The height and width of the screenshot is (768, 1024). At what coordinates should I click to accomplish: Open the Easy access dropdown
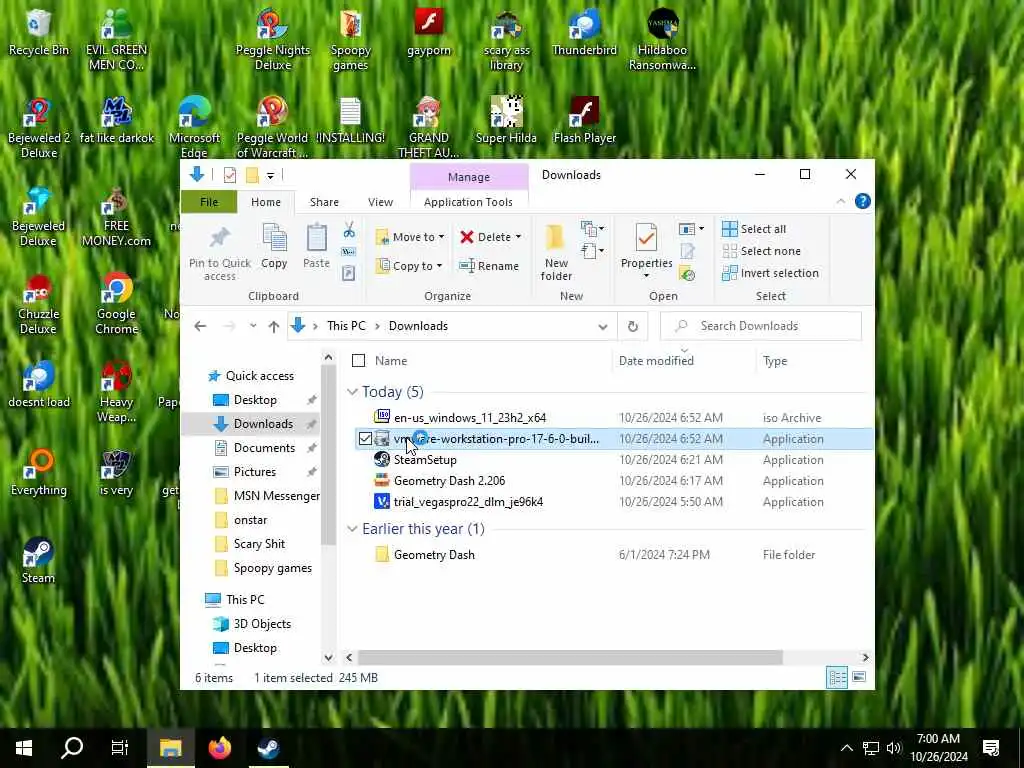point(592,251)
